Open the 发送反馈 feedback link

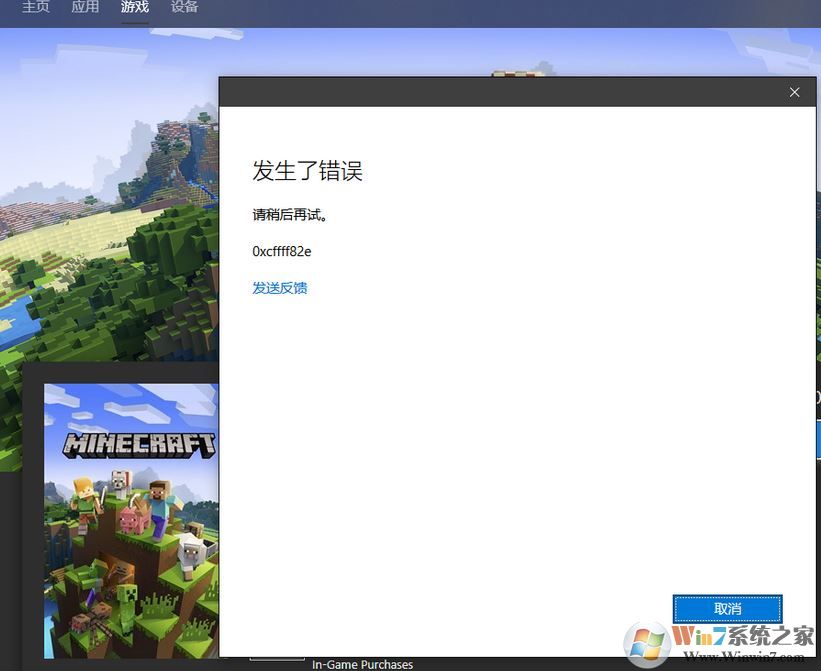(279, 288)
